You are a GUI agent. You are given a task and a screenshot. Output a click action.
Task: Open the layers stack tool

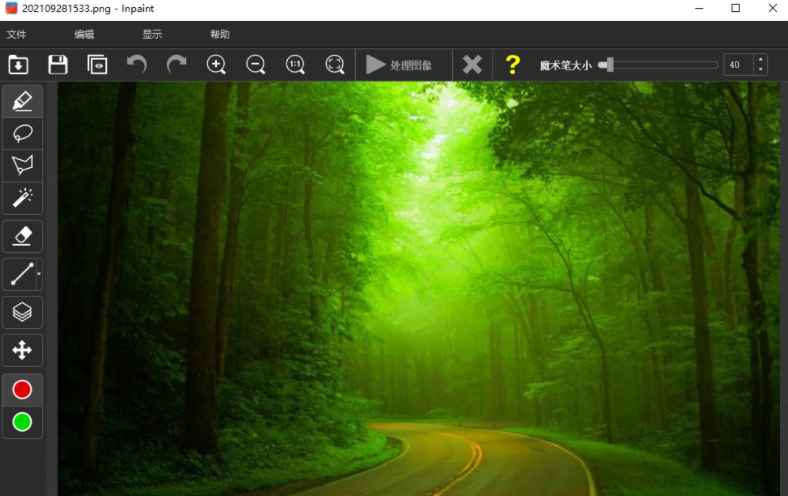(x=22, y=312)
